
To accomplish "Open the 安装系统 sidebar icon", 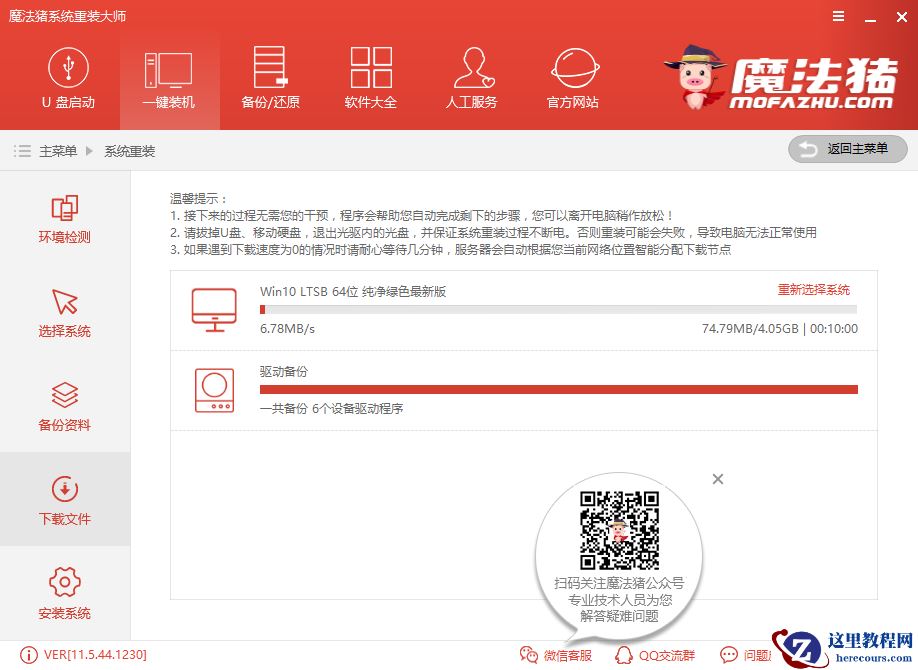I will 64,594.
